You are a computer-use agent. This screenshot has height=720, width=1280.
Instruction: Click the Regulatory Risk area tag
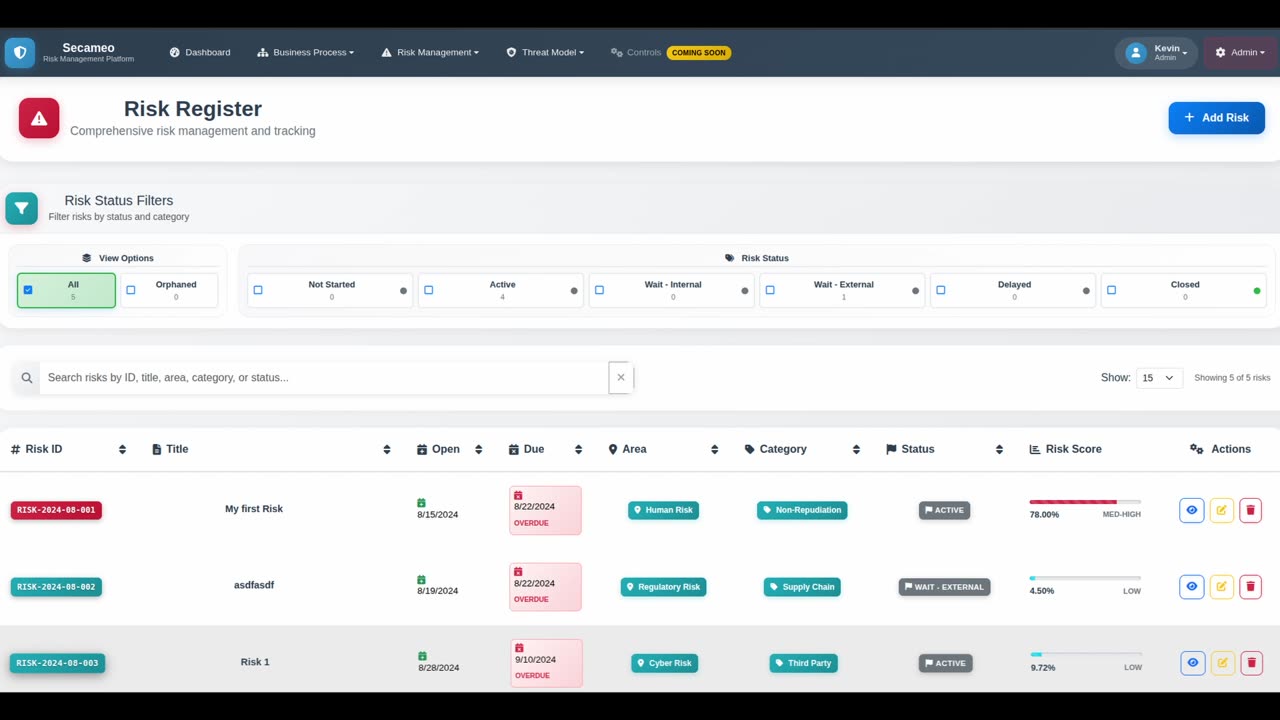664,587
